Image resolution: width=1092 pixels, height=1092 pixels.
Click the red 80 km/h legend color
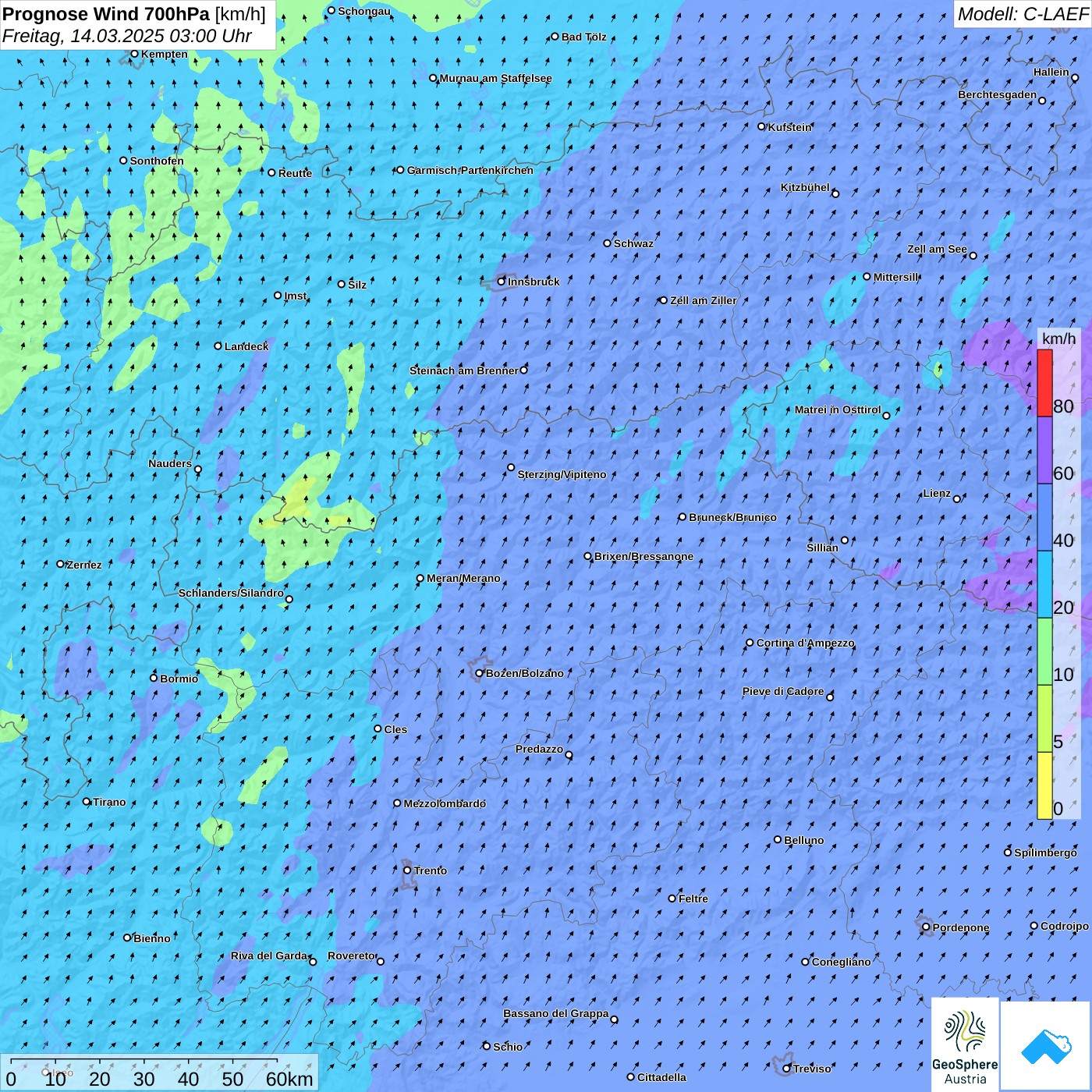1044,383
